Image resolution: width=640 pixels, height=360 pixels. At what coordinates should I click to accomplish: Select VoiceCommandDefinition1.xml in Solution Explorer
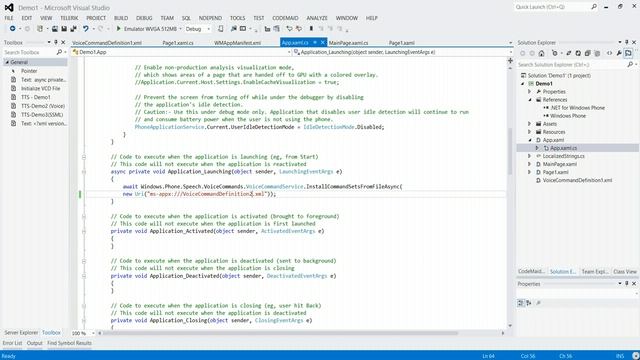pyautogui.click(x=577, y=180)
